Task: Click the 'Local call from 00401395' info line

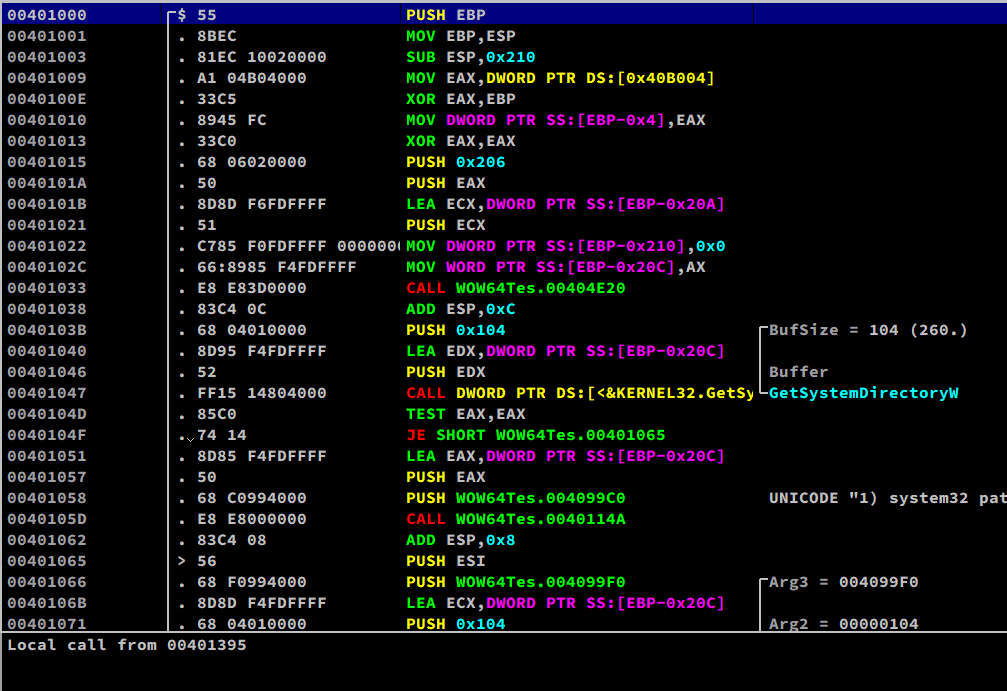Action: [x=127, y=645]
